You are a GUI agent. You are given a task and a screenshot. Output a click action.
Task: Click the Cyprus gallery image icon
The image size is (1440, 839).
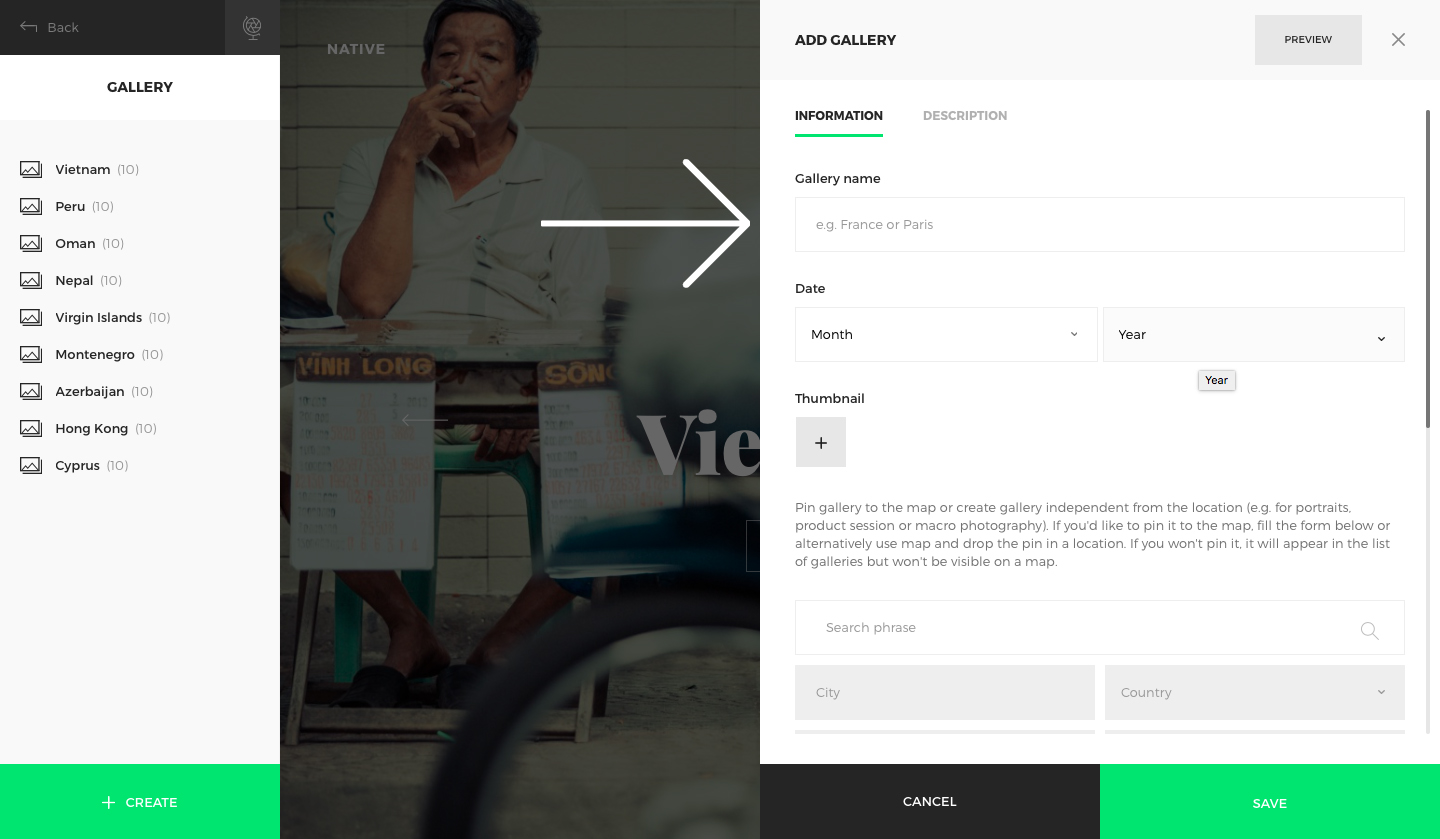coord(31,466)
